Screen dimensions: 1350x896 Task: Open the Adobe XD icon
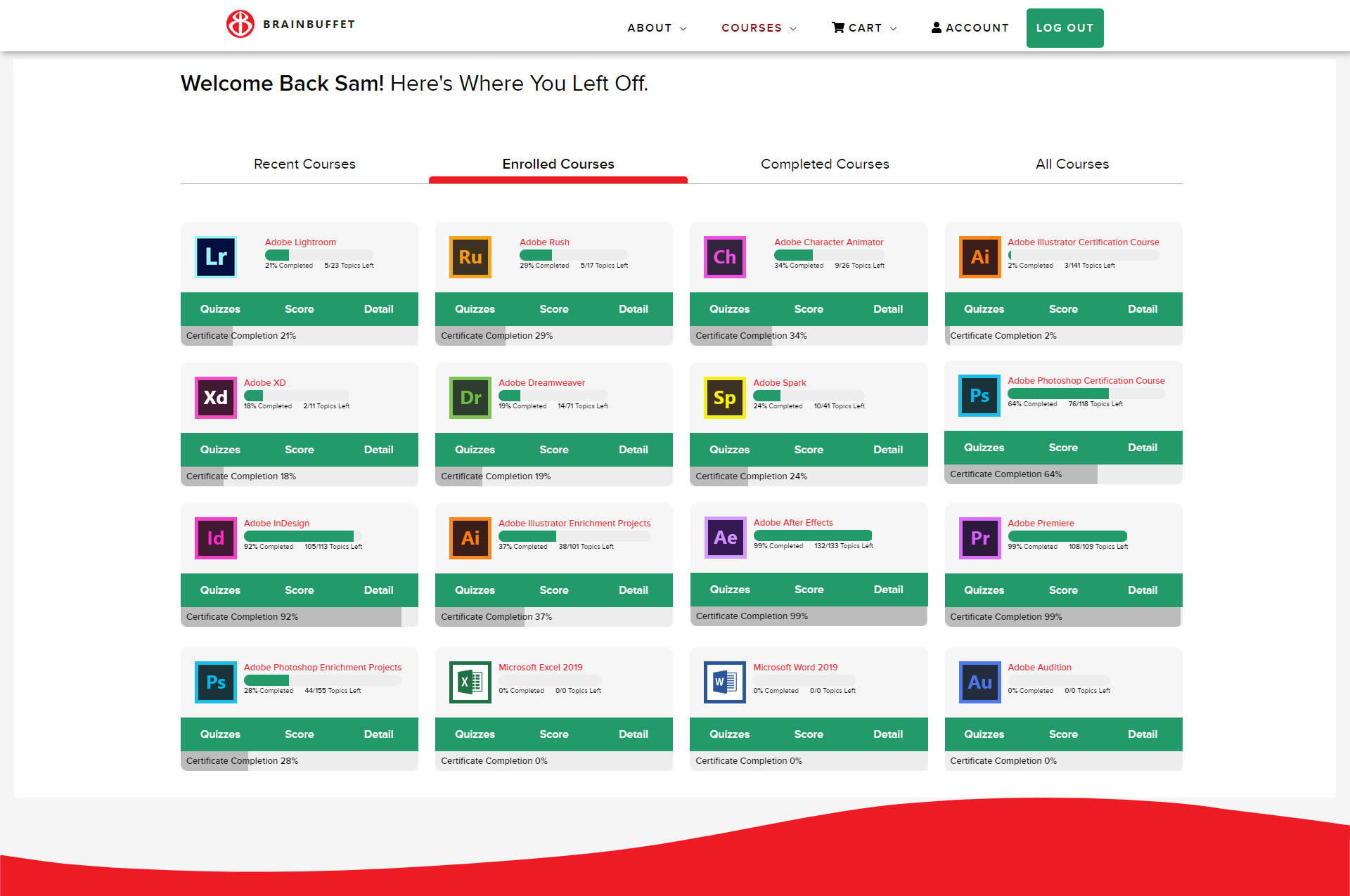click(x=216, y=398)
